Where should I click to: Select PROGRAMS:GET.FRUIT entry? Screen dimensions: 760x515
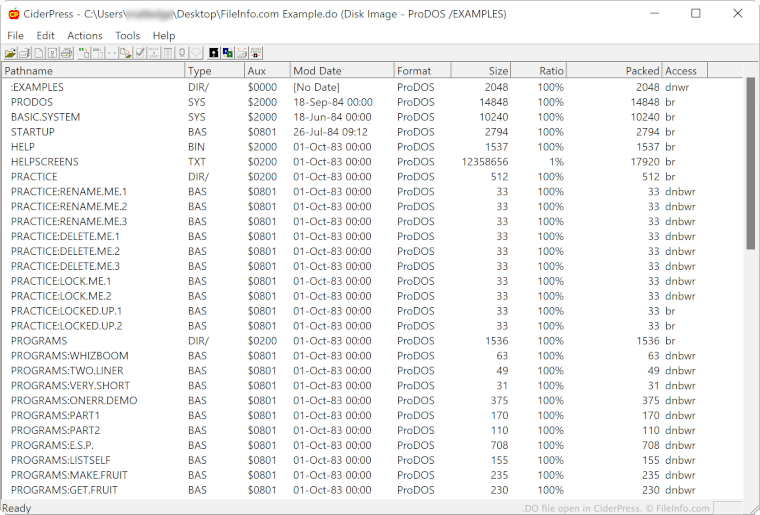(x=372, y=490)
